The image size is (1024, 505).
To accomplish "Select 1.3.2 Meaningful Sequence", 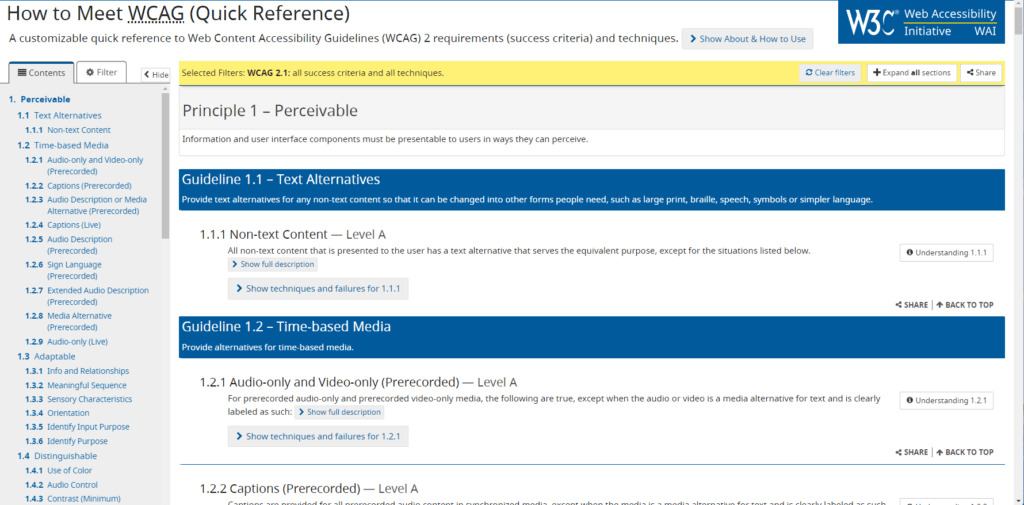I will pos(76,385).
